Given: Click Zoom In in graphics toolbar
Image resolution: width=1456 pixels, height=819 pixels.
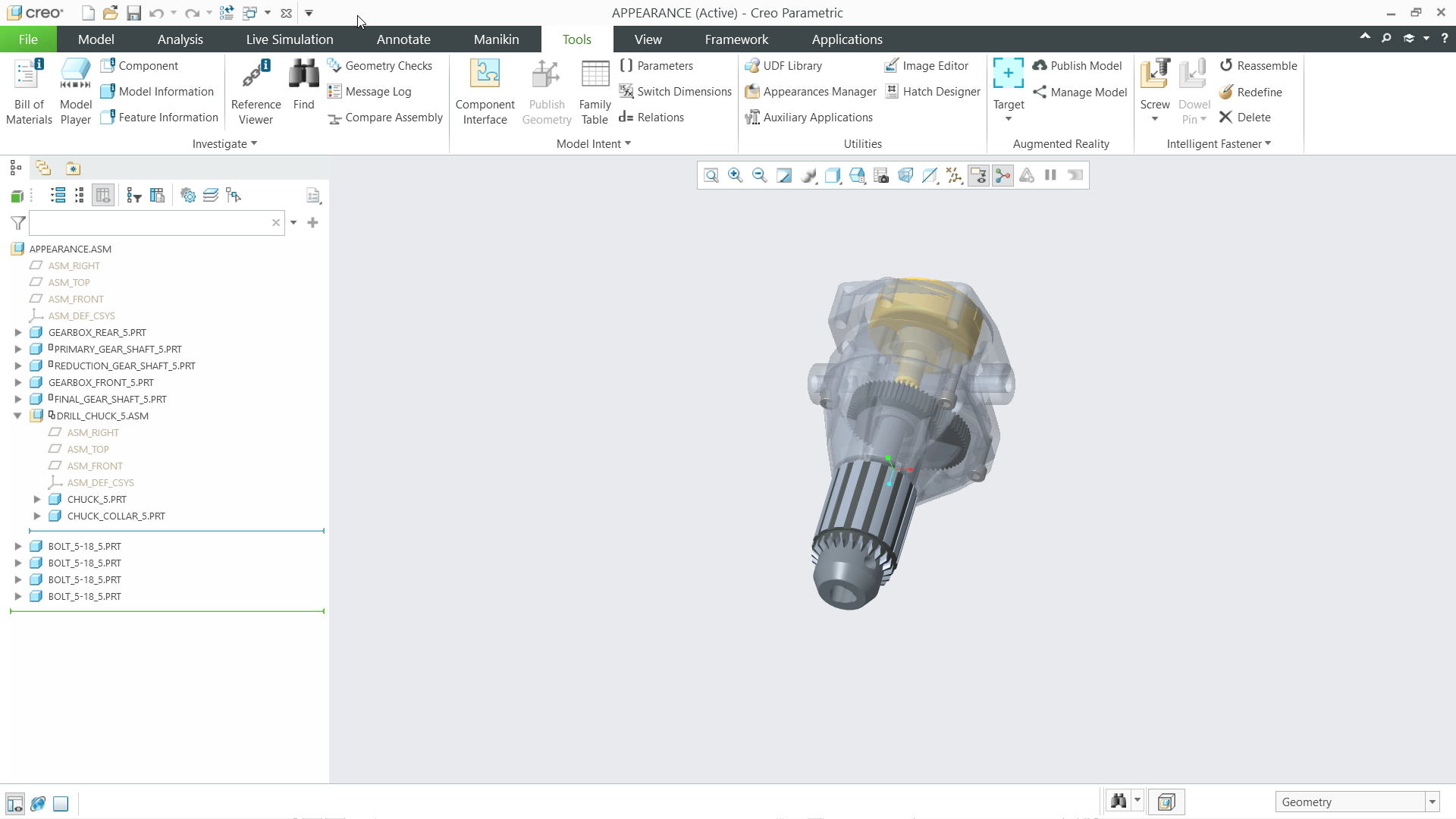Looking at the screenshot, I should click(x=736, y=176).
